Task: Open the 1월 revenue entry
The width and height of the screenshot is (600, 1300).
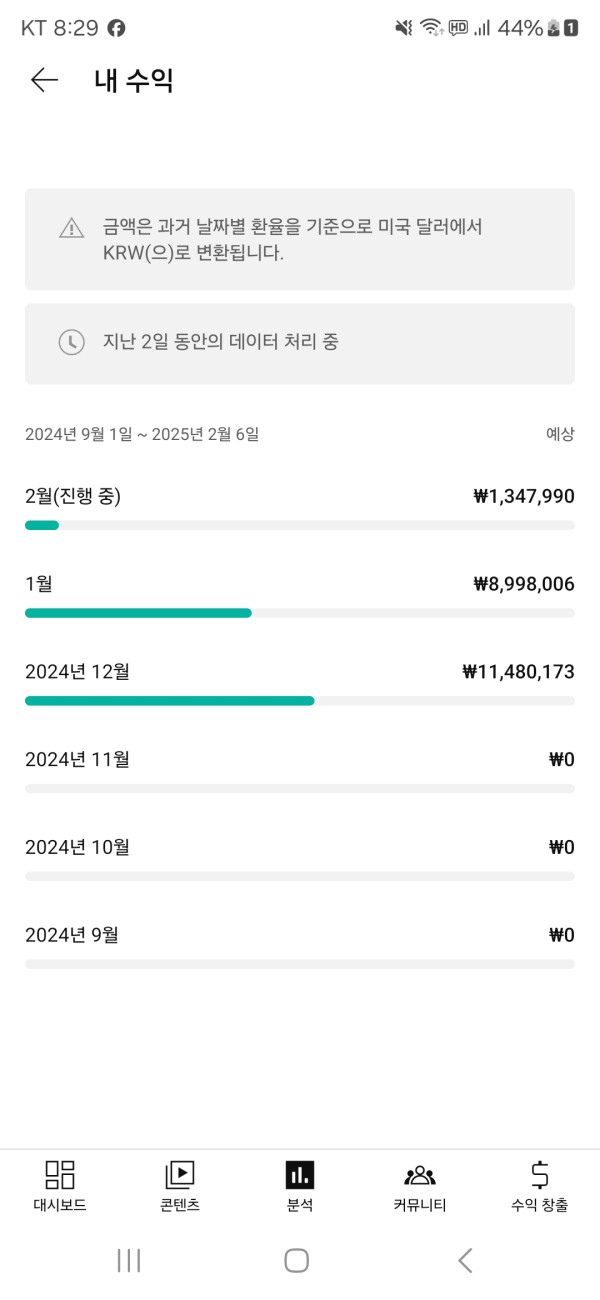Action: tap(299, 584)
